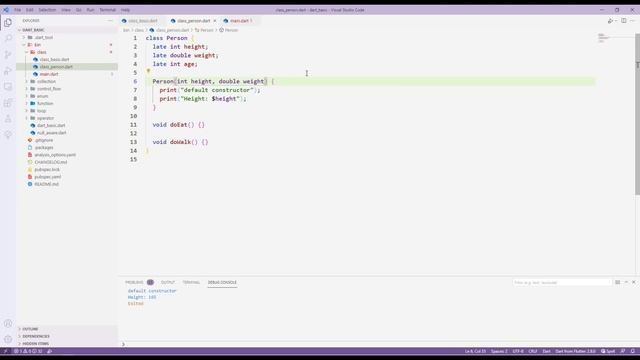The height and width of the screenshot is (360, 640).
Task: Expand the DEPENDENCIES section
Action: click(36, 336)
